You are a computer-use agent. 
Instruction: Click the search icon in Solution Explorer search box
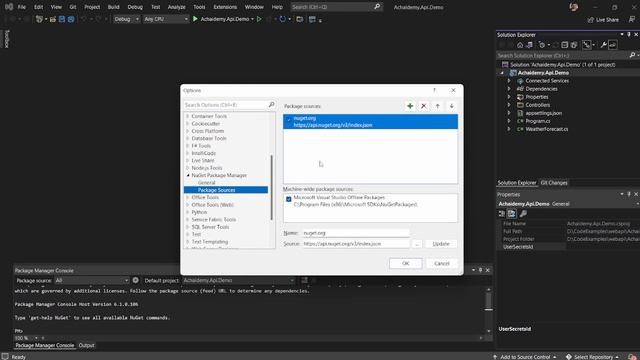632,55
